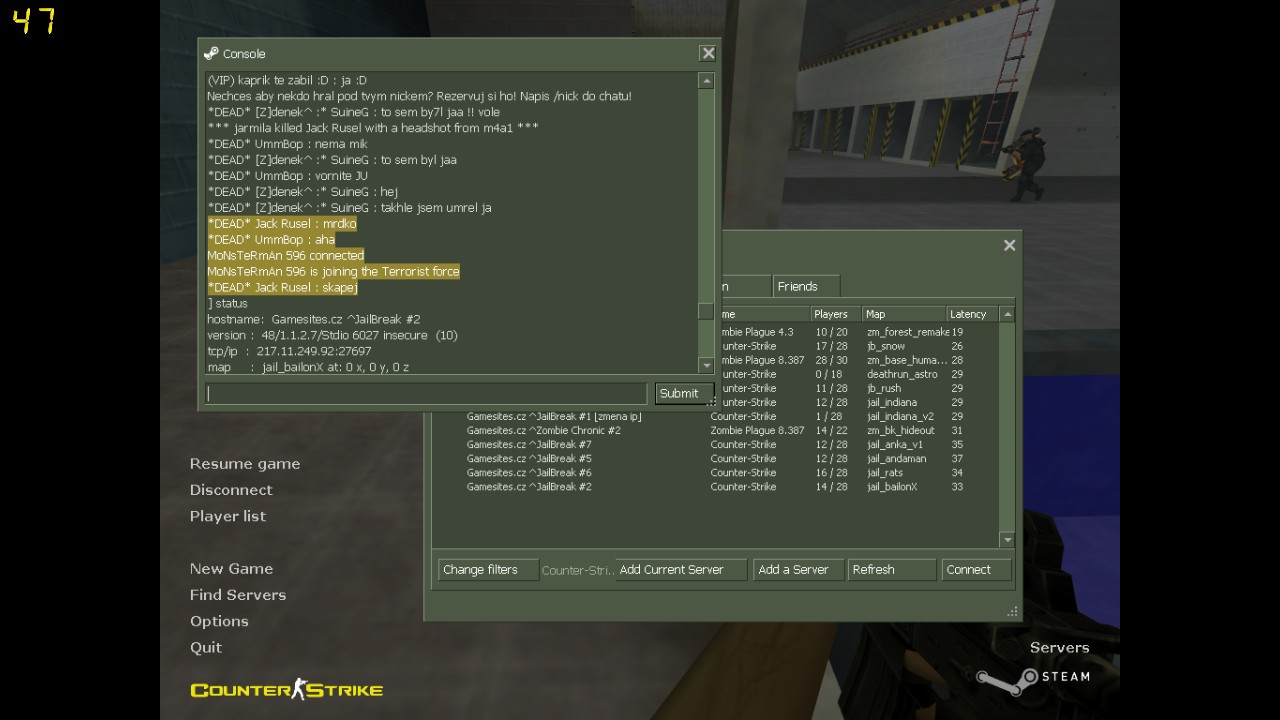The width and height of the screenshot is (1280, 720).
Task: Select the jb_rush server row
Action: point(858,388)
